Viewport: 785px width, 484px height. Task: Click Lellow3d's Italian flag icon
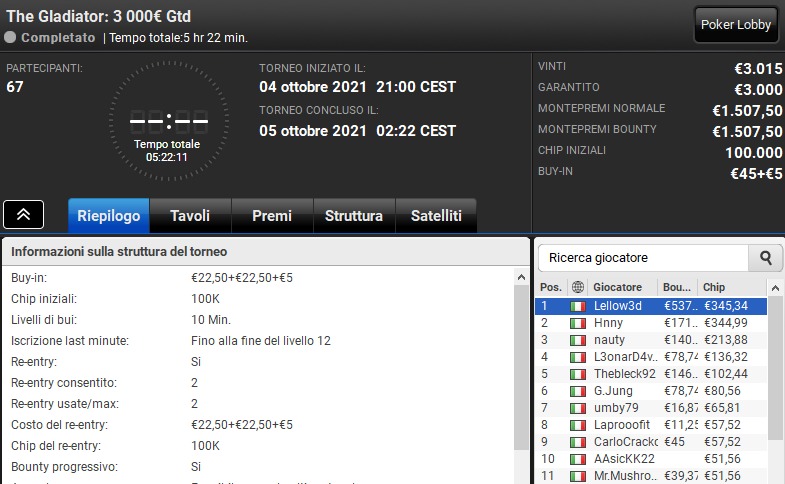click(x=578, y=306)
